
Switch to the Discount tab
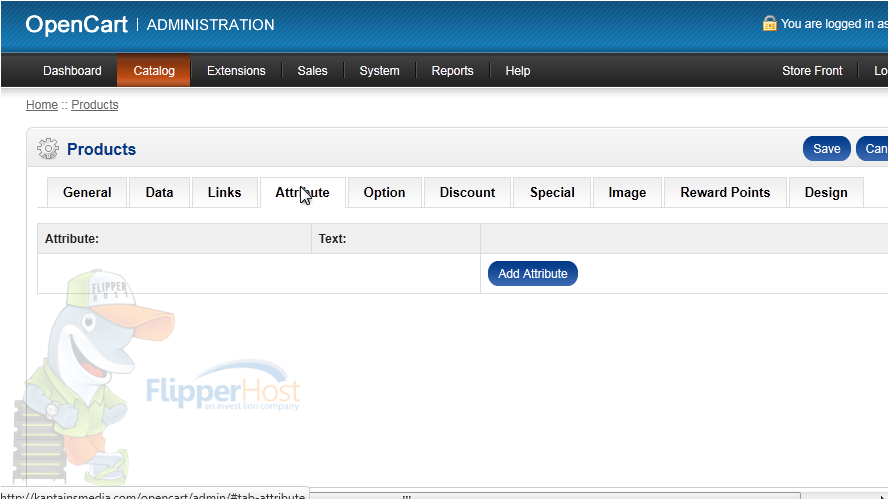click(468, 193)
